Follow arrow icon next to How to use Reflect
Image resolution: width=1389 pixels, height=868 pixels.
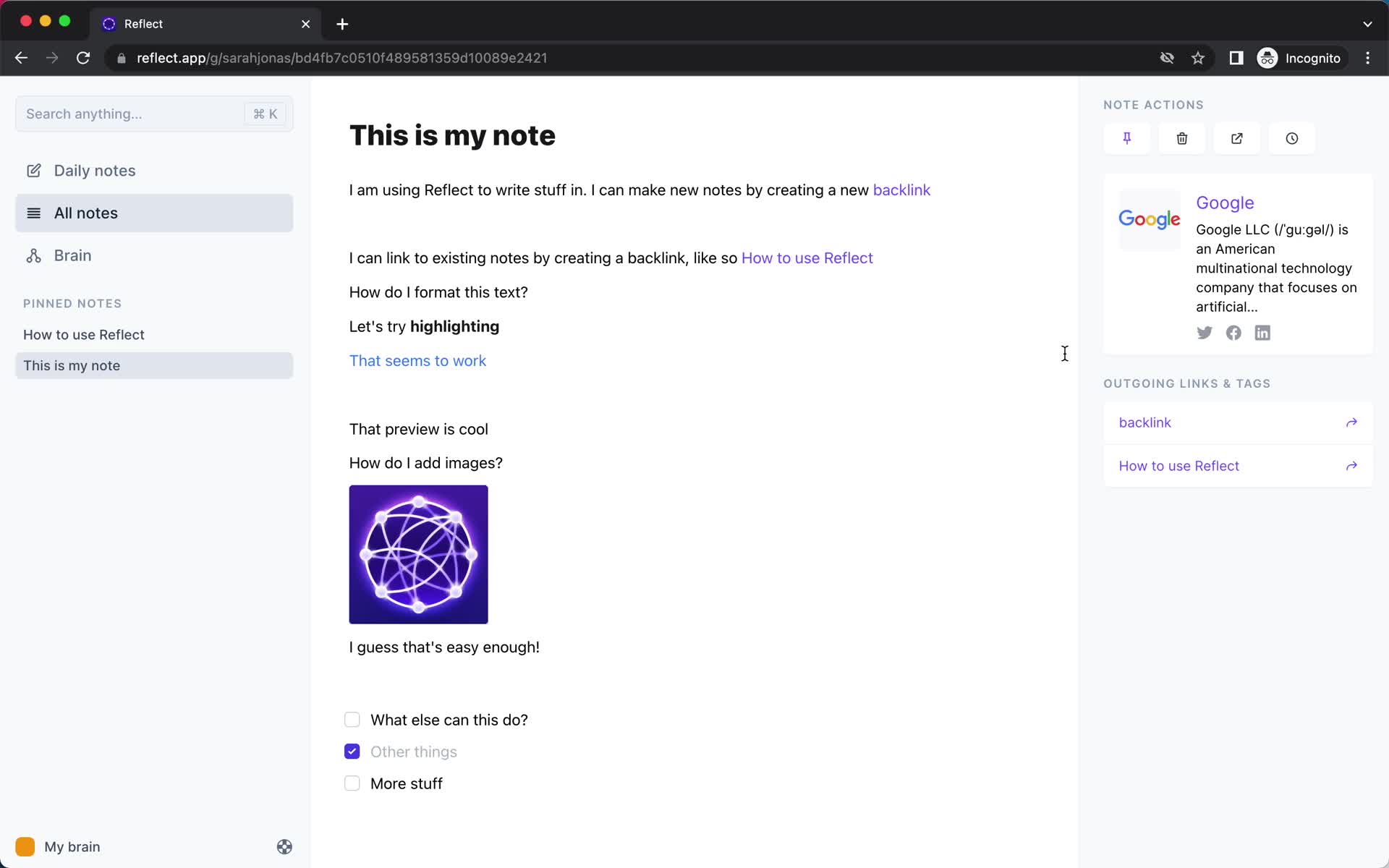[x=1351, y=466]
